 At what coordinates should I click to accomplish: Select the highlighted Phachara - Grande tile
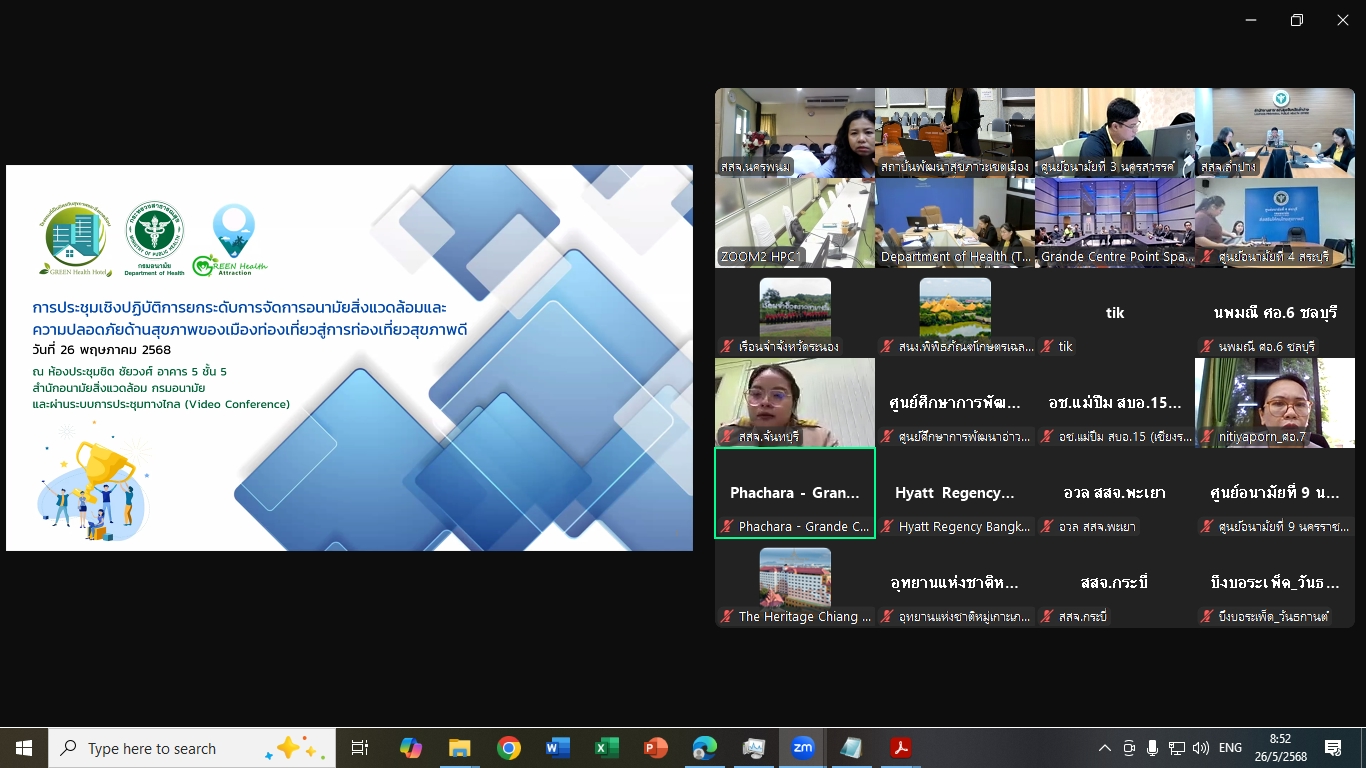coord(795,493)
